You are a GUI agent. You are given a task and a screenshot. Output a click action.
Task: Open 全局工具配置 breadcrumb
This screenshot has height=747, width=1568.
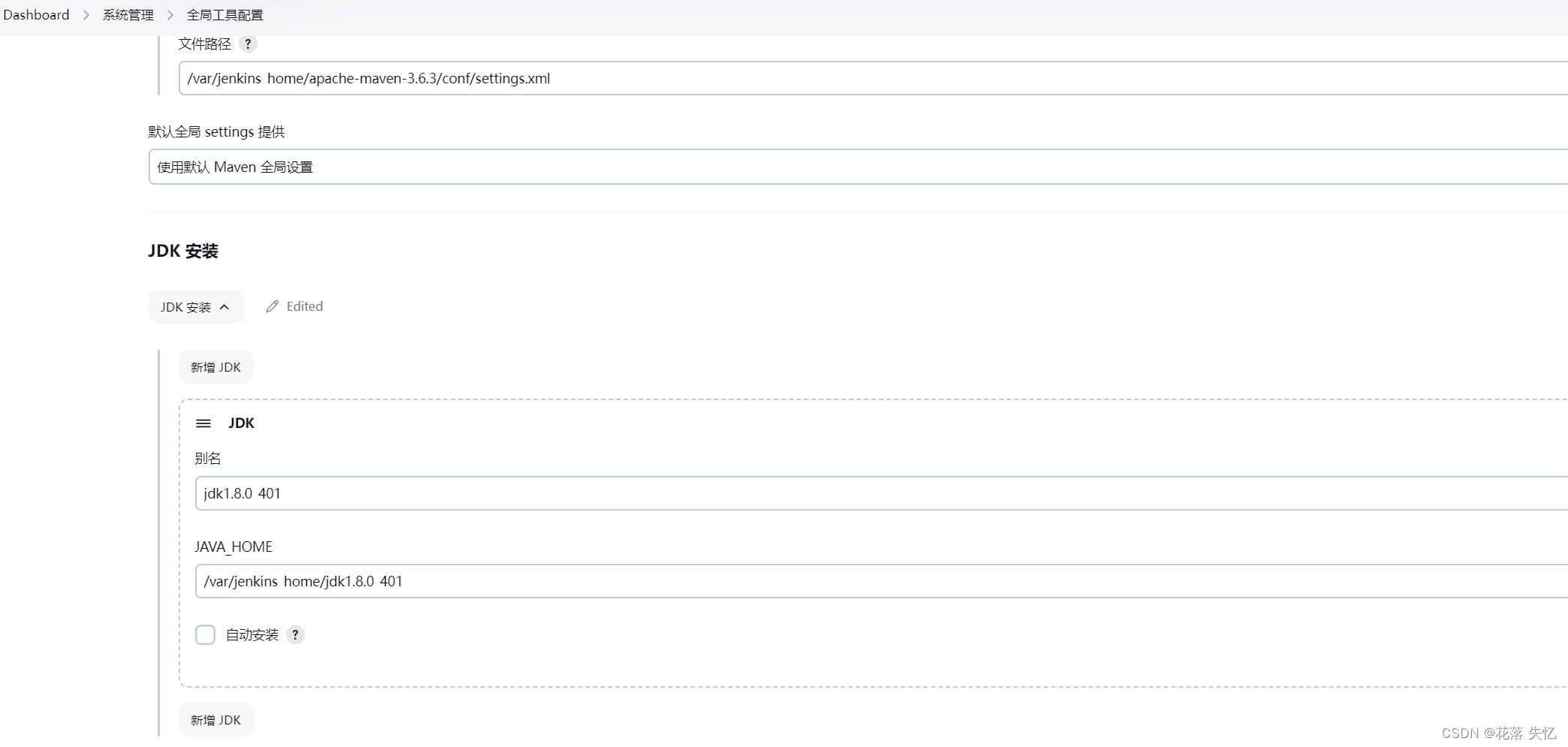(225, 15)
